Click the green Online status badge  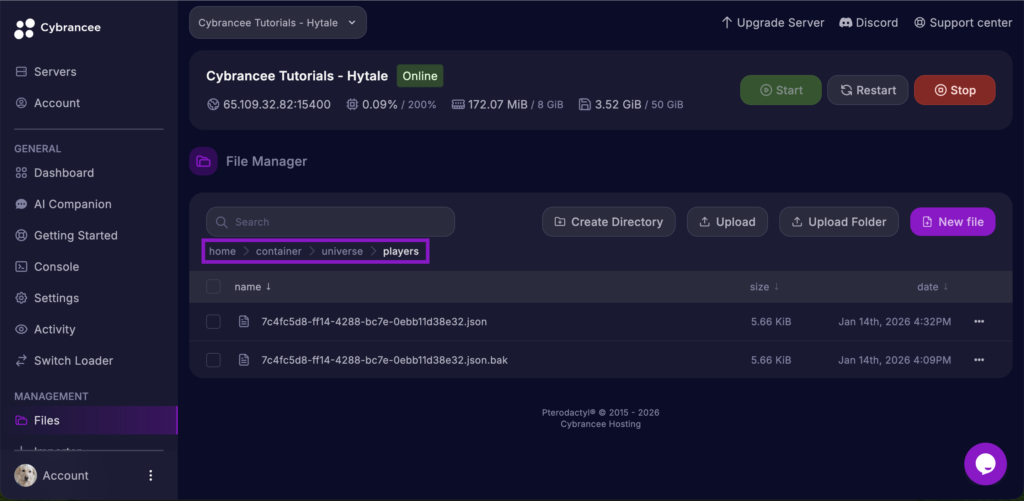420,76
